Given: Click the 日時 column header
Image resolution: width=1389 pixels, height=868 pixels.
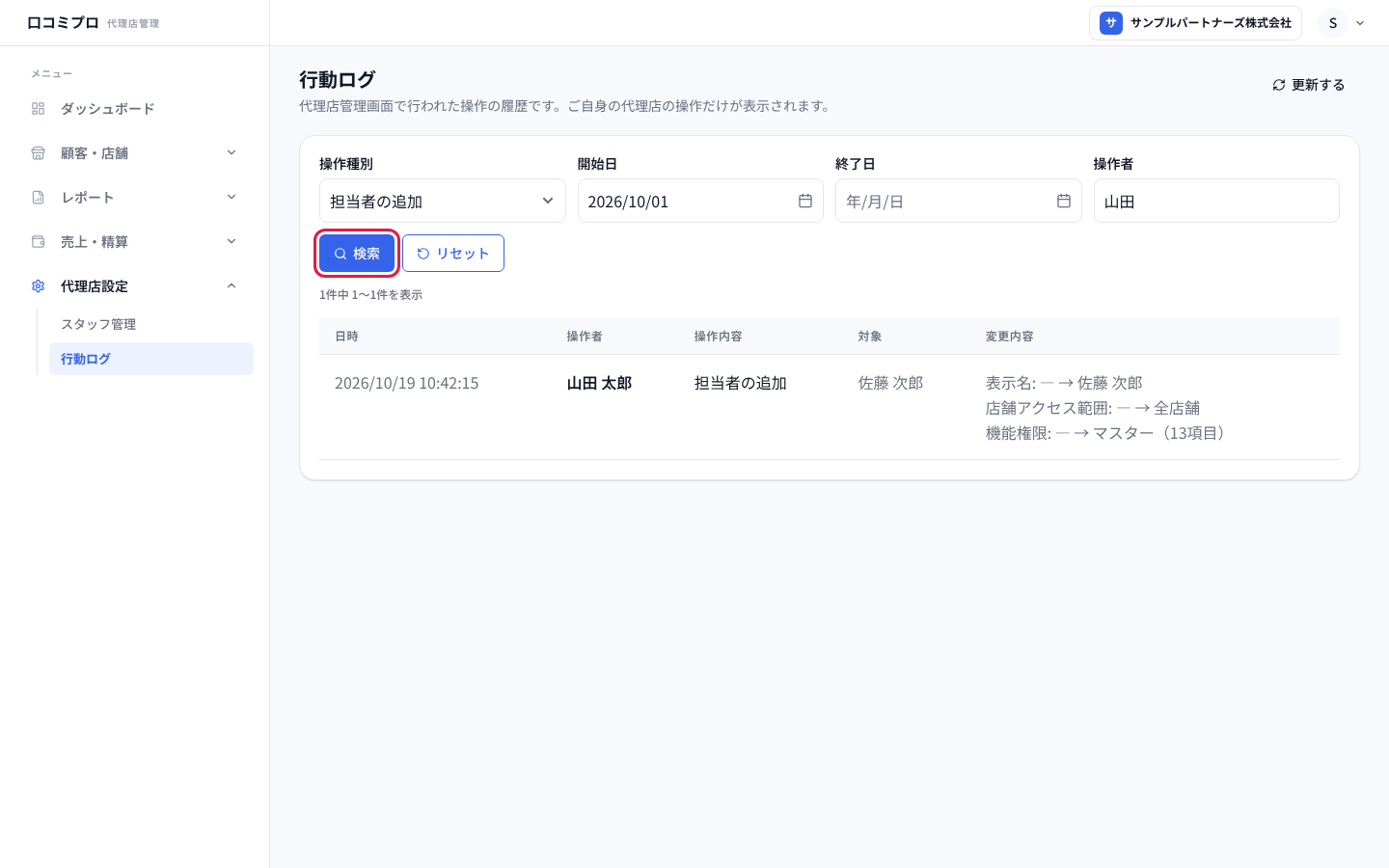Looking at the screenshot, I should (346, 336).
